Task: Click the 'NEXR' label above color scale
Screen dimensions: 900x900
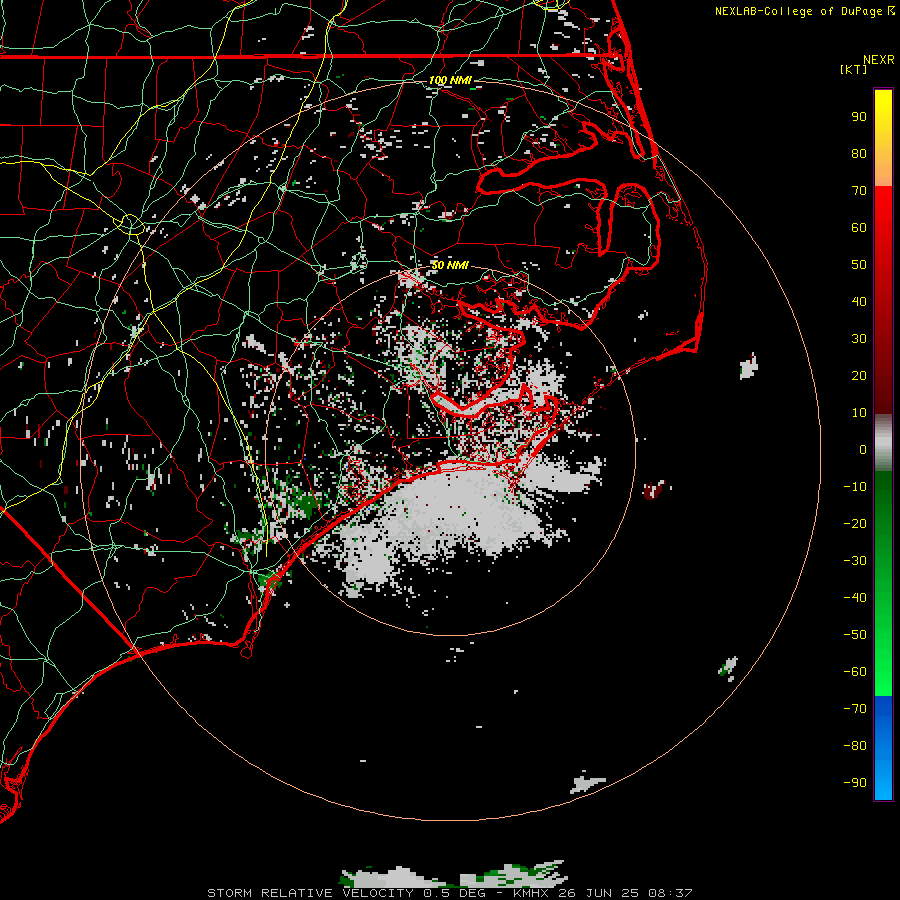Action: coord(879,60)
